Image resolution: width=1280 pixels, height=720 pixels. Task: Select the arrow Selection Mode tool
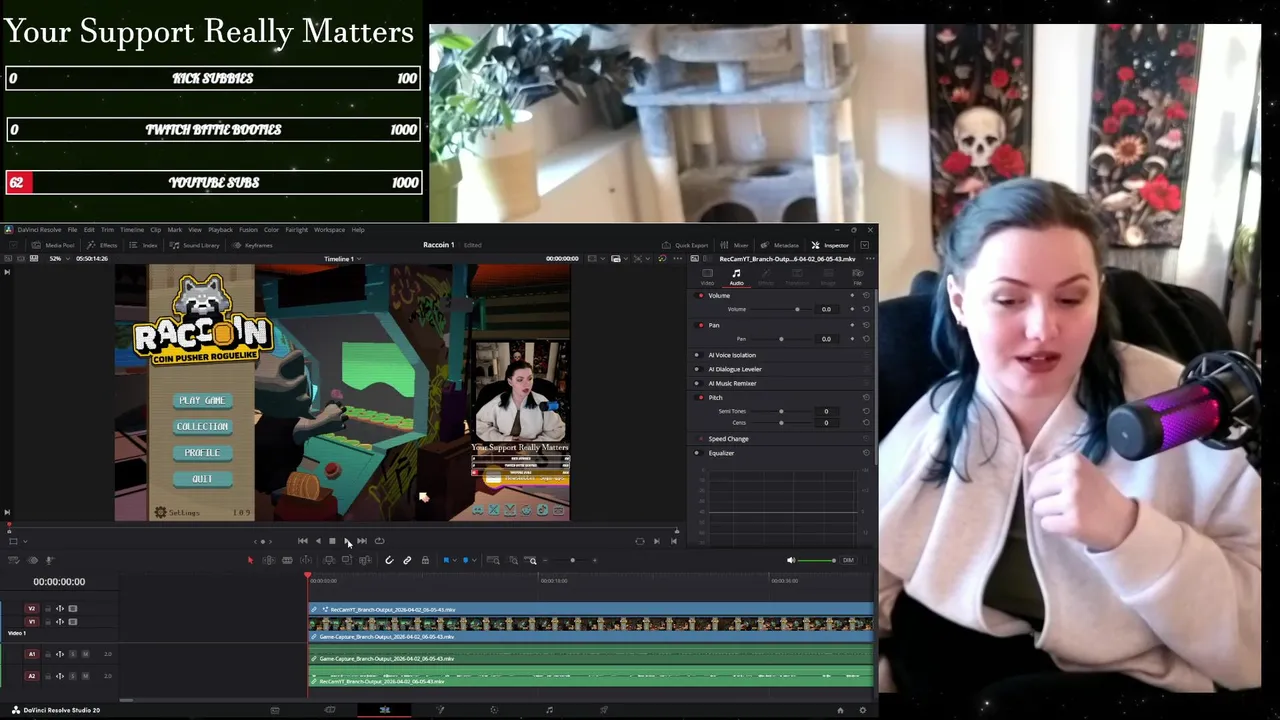tap(250, 560)
